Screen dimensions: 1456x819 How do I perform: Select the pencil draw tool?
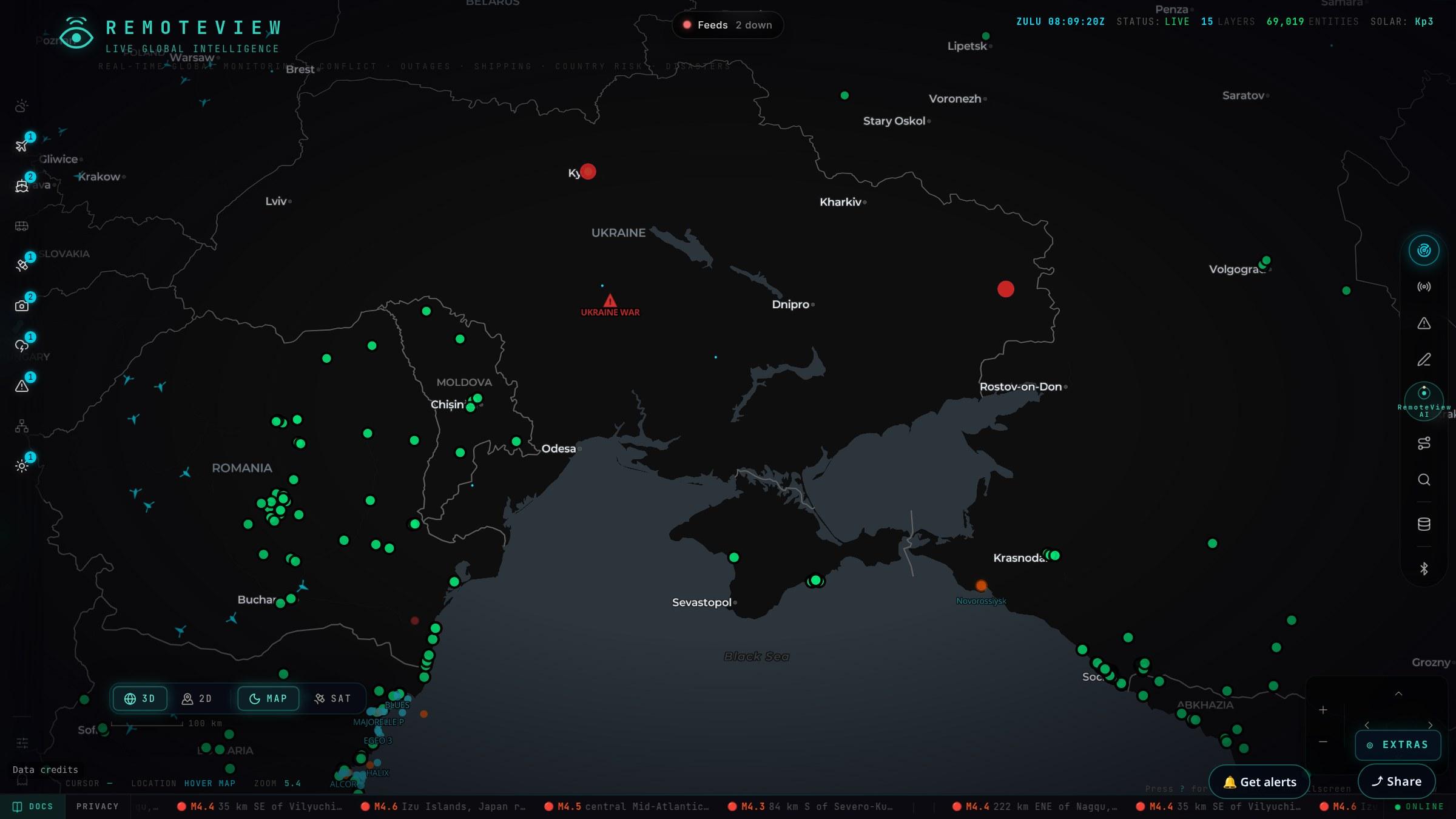pos(1424,360)
